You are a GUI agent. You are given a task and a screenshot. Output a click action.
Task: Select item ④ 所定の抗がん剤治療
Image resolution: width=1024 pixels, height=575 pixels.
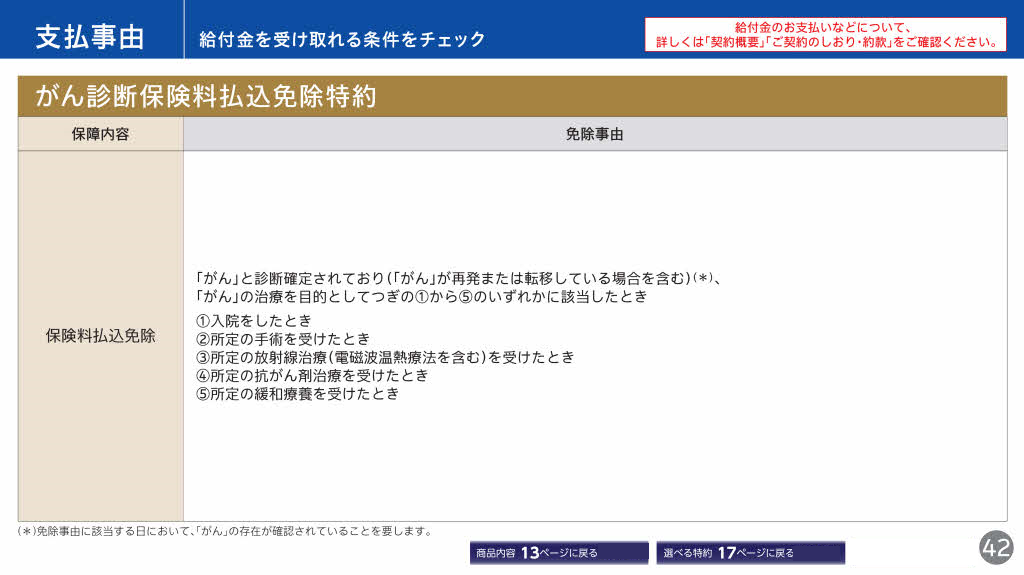(311, 375)
